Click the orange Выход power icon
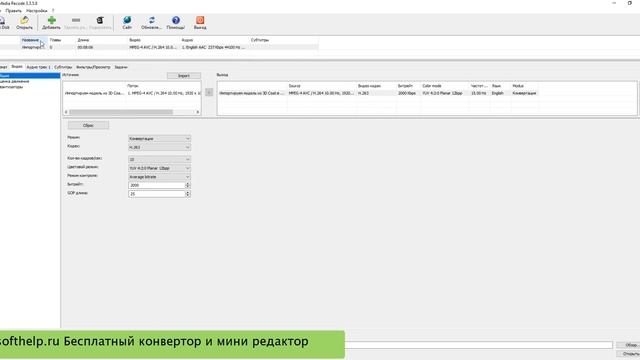 [x=200, y=20]
